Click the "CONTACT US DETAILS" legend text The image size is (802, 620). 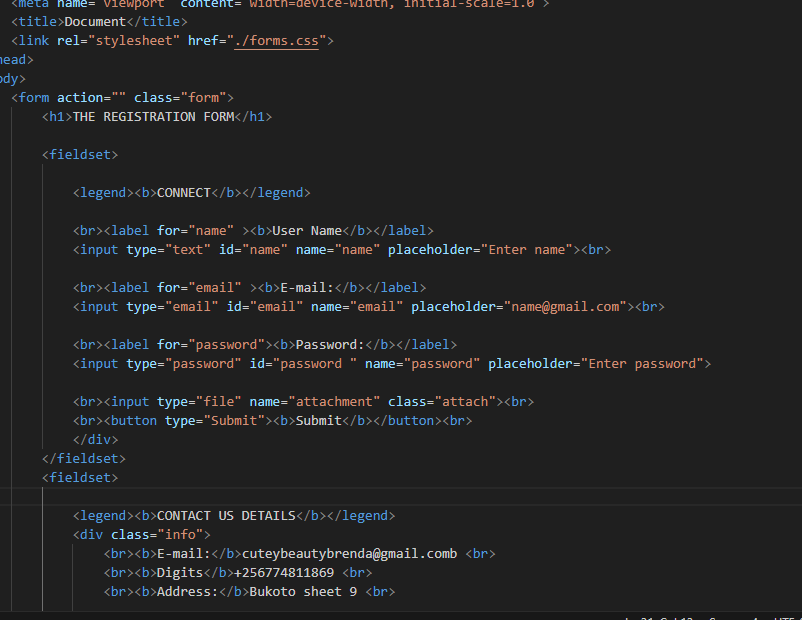click(x=226, y=516)
